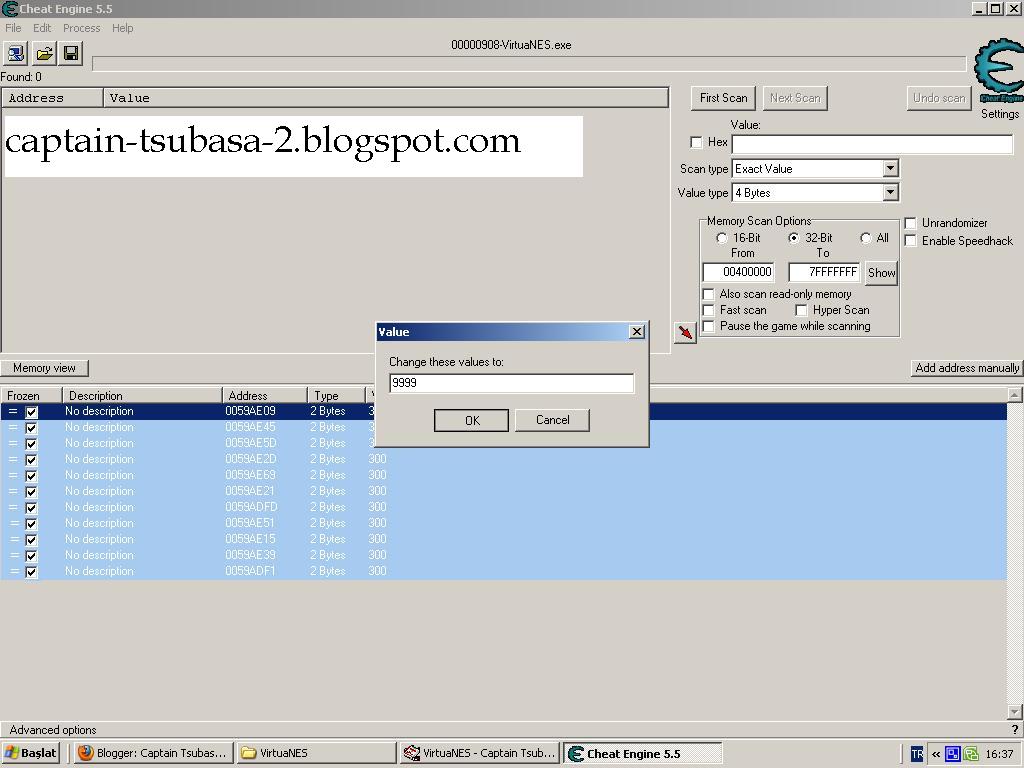1024x768 pixels.
Task: Open the File menu
Action: [x=13, y=28]
